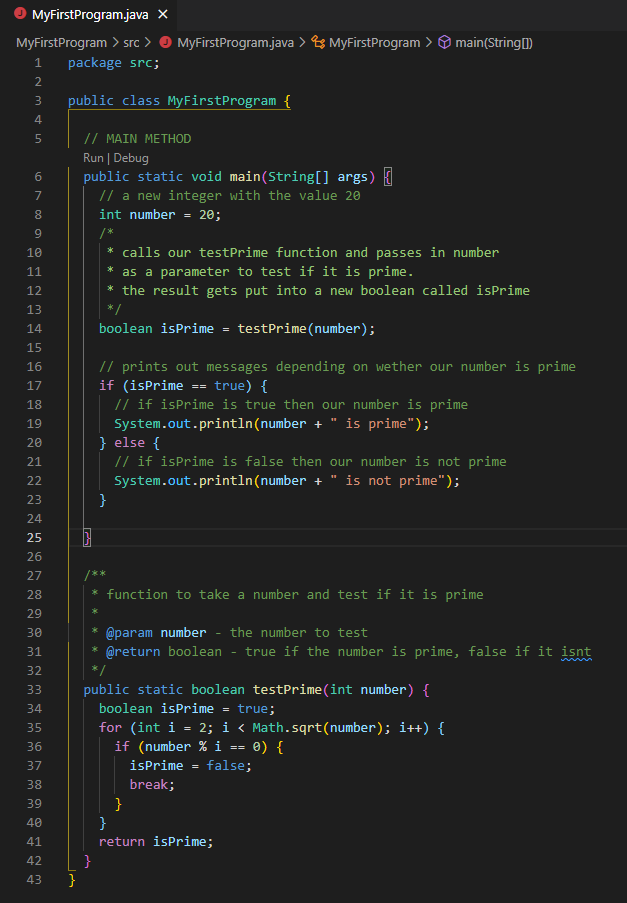Image resolution: width=627 pixels, height=903 pixels.
Task: Open src folder breadcrumb
Action: 131,43
